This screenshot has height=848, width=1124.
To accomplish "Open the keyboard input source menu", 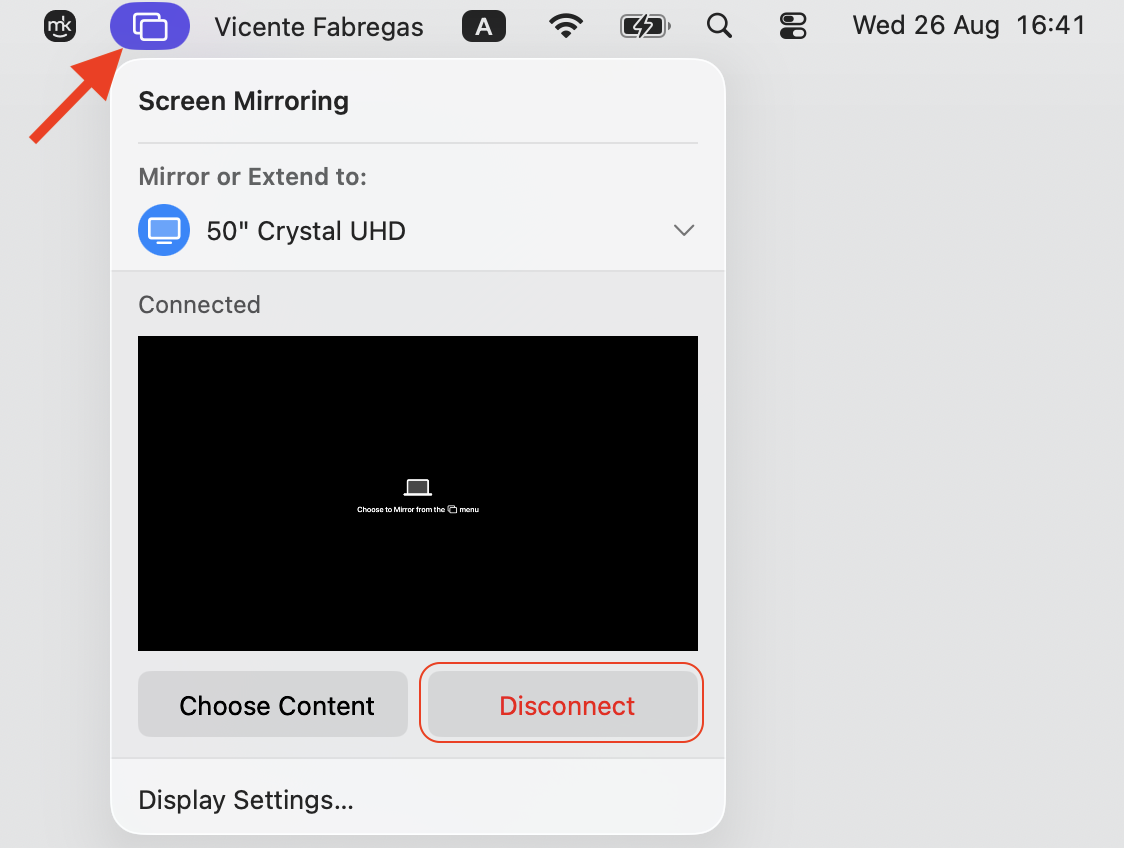I will 484,27.
